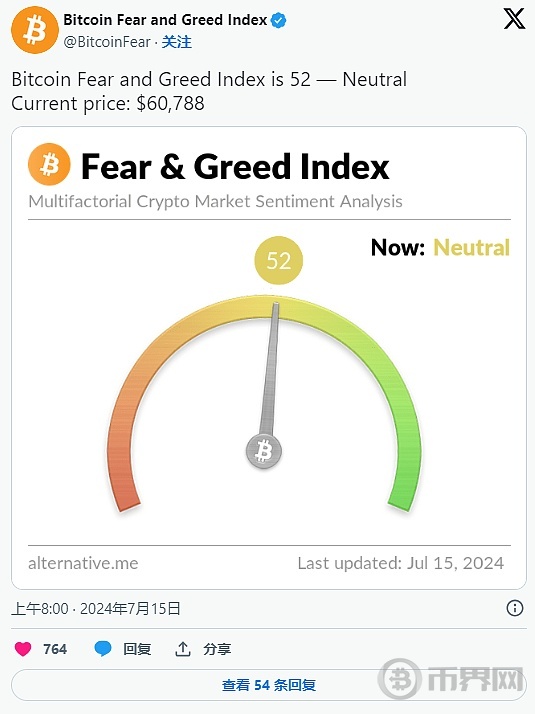The image size is (535, 714).
Task: Follow the account via 关注 link
Action: [x=177, y=42]
